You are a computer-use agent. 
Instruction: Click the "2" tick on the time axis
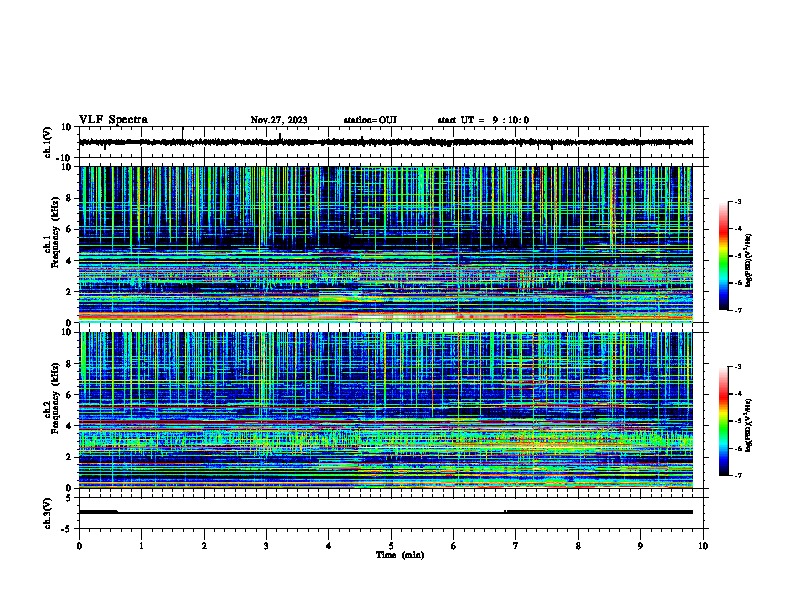[x=204, y=546]
